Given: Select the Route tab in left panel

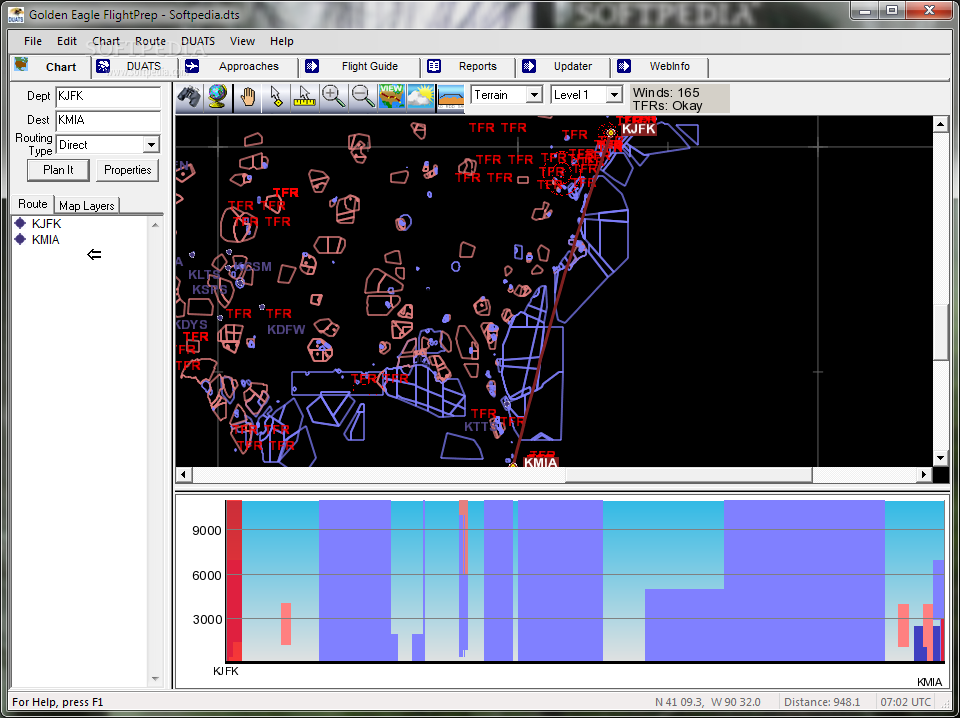Looking at the screenshot, I should point(32,204).
